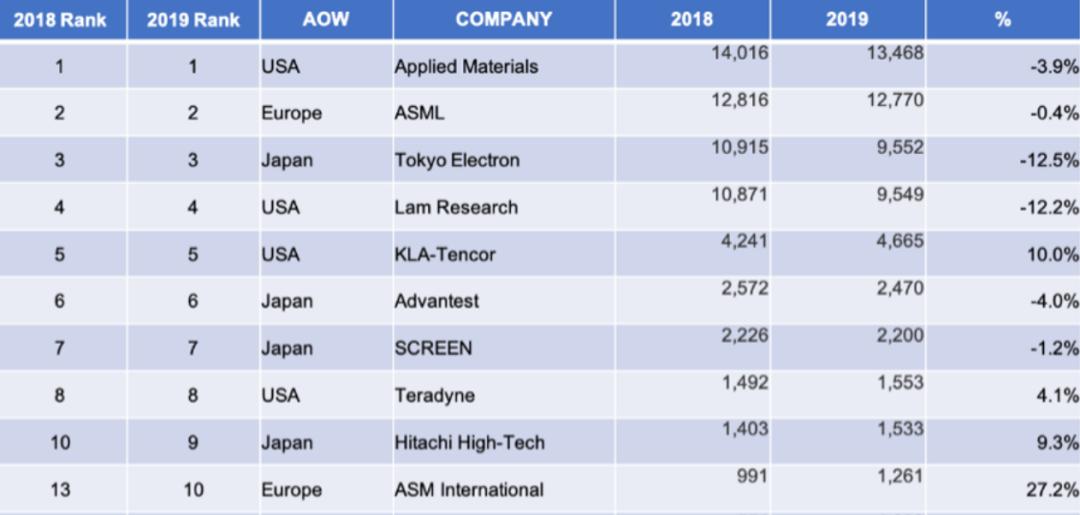The height and width of the screenshot is (515, 1080).
Task: Select the ASM International cell
Action: [x=469, y=490]
